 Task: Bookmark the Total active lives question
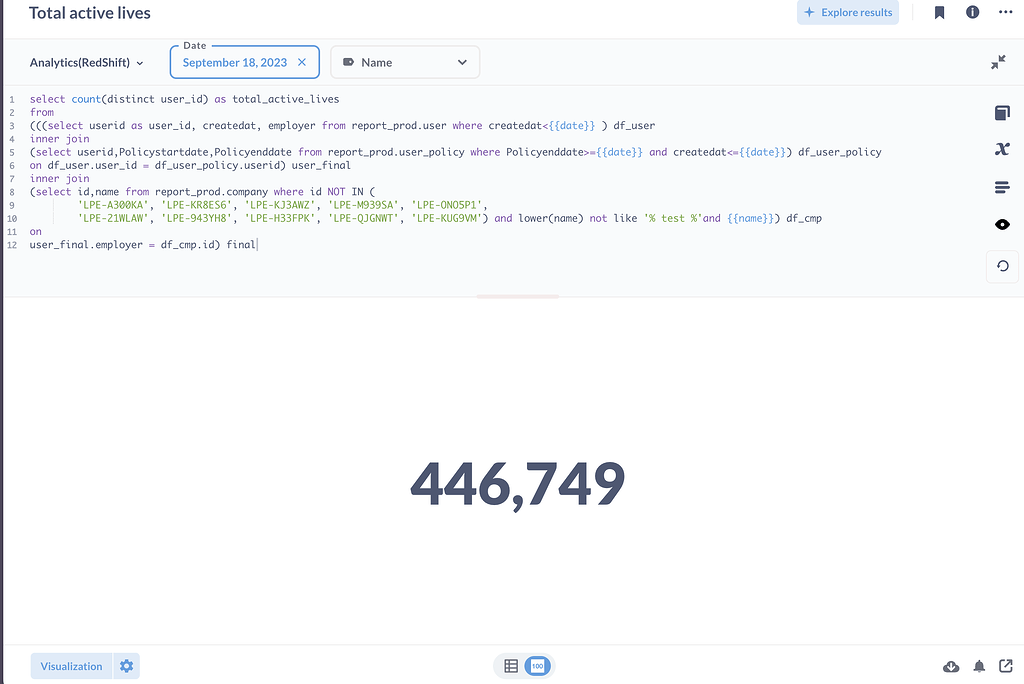(x=938, y=13)
